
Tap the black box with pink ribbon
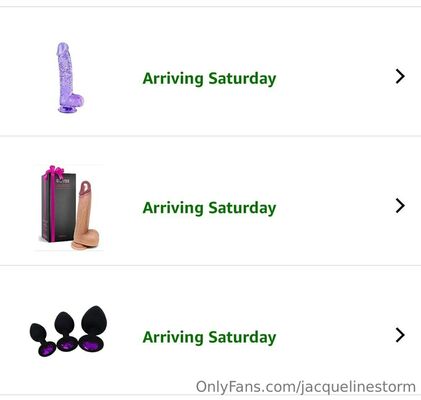click(57, 204)
